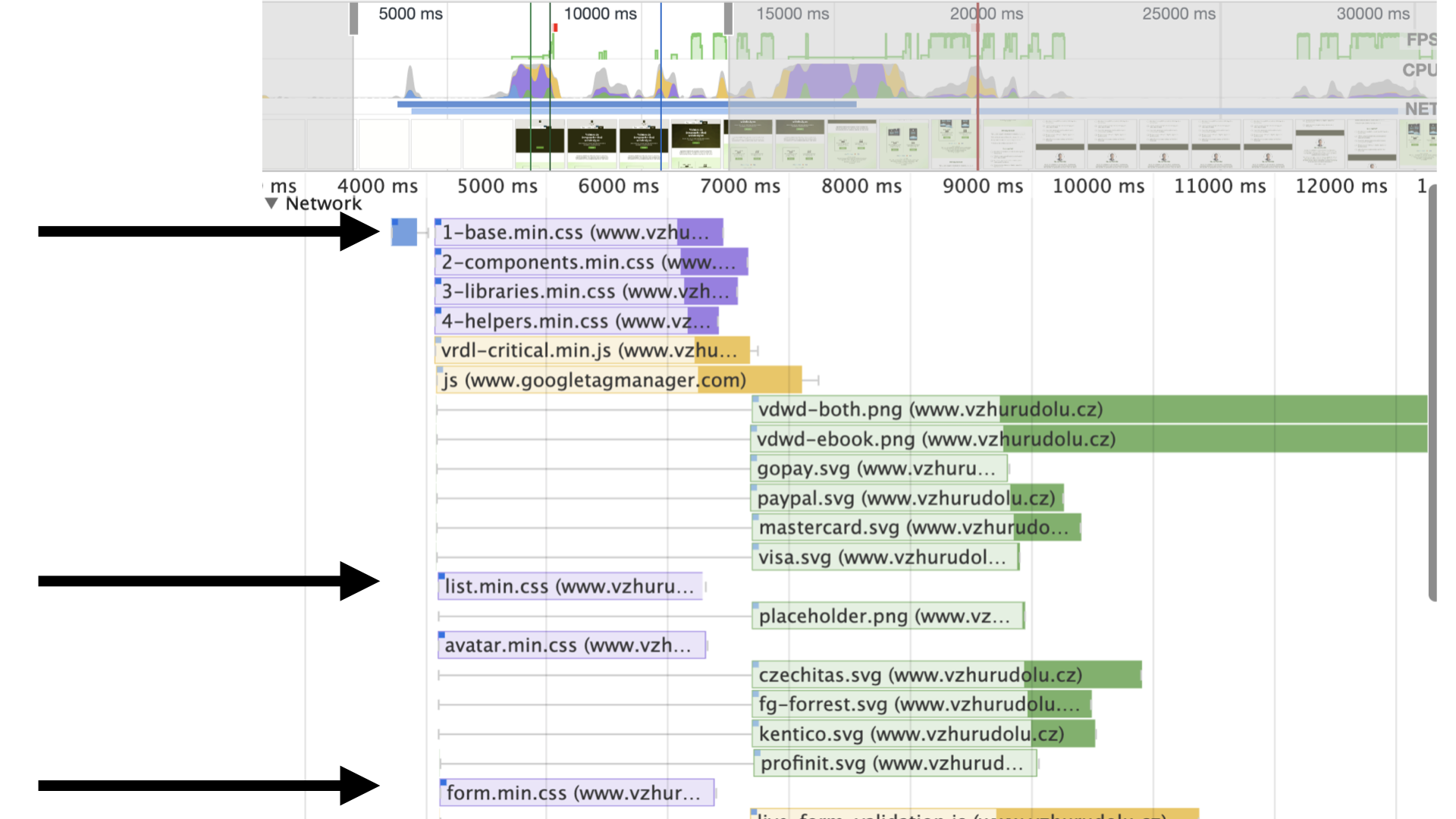Image resolution: width=1456 pixels, height=819 pixels.
Task: Click the googletagmanager js request bar
Action: pos(618,380)
